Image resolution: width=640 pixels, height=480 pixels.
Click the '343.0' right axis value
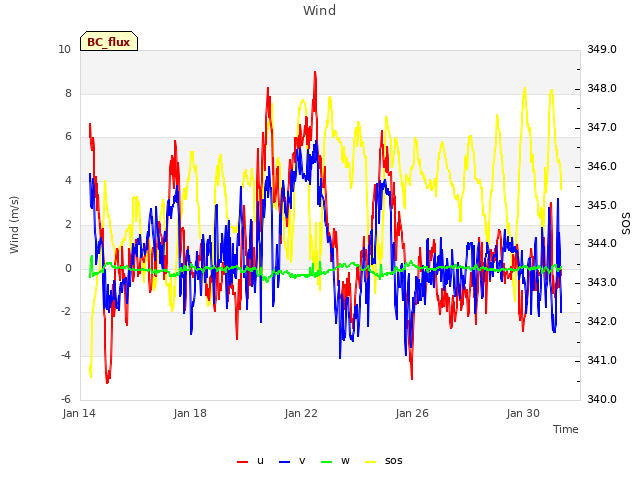click(x=602, y=282)
